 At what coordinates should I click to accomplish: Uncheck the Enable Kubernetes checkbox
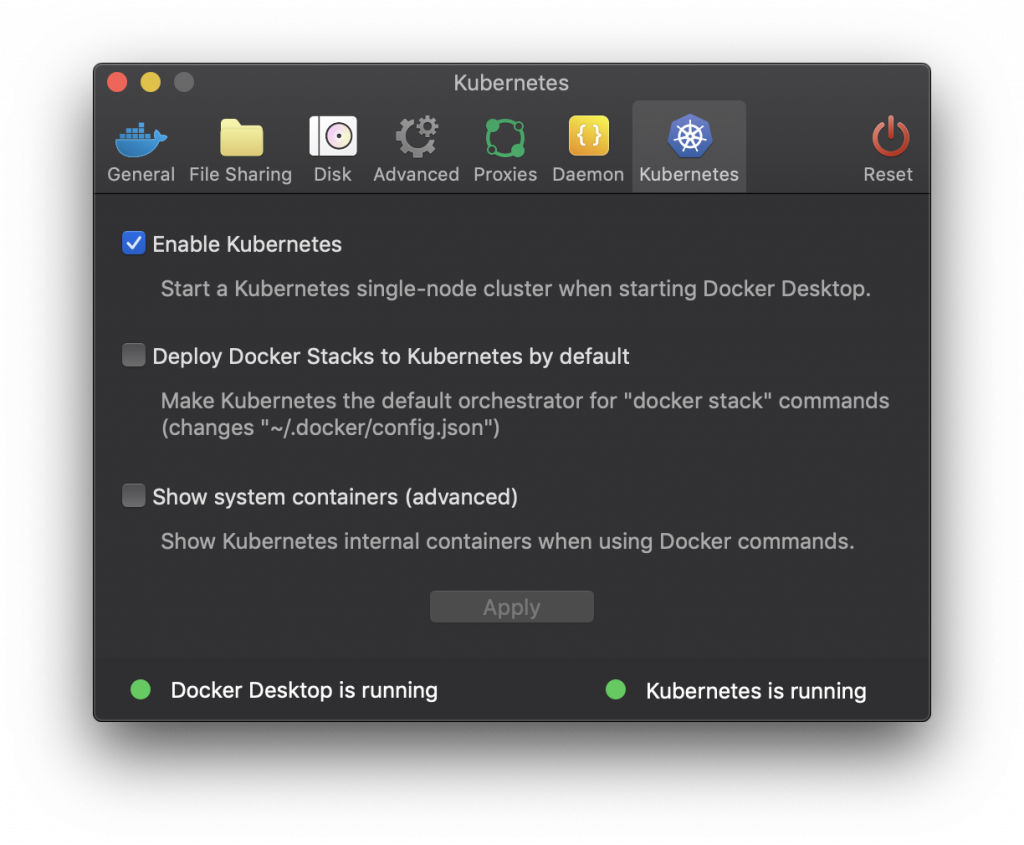[134, 243]
